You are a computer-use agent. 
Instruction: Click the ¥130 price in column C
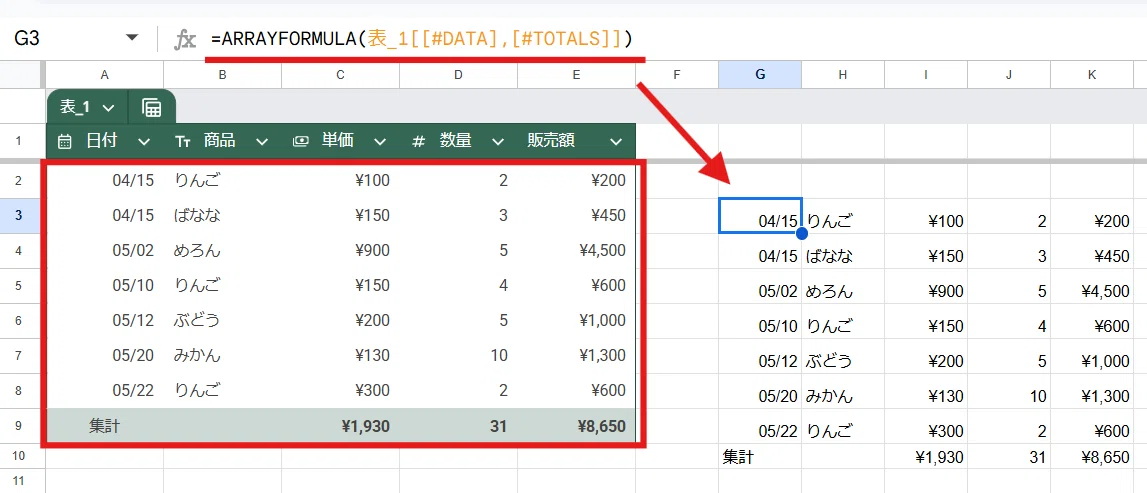(372, 355)
